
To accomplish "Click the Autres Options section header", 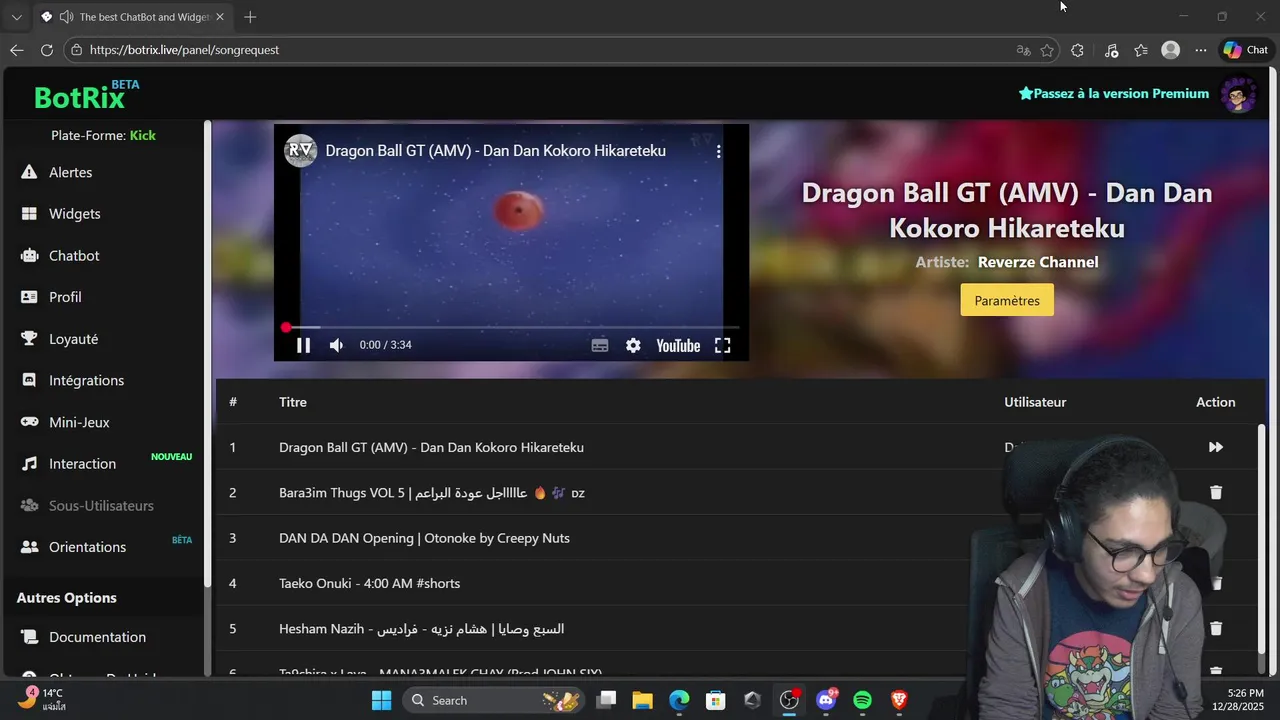I will [67, 598].
